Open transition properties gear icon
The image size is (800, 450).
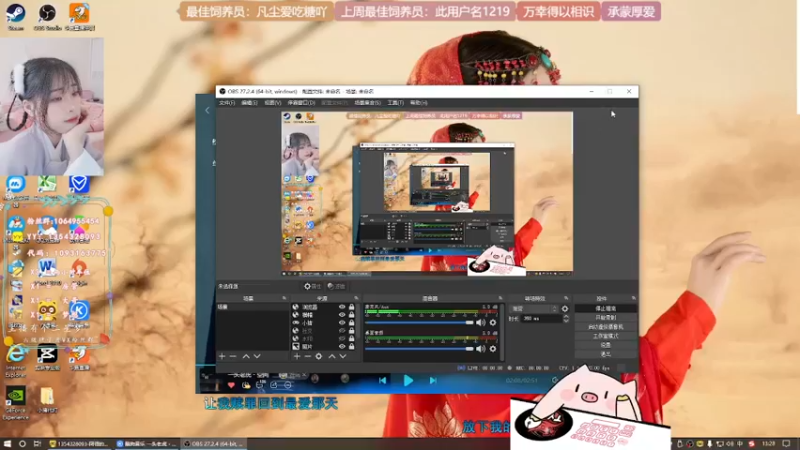(x=565, y=309)
